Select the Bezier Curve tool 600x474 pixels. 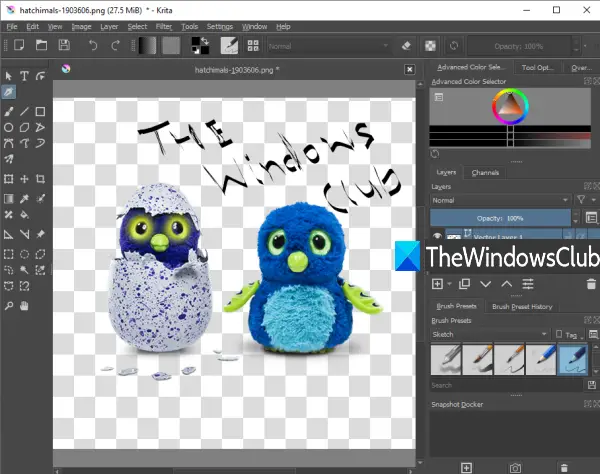8,143
